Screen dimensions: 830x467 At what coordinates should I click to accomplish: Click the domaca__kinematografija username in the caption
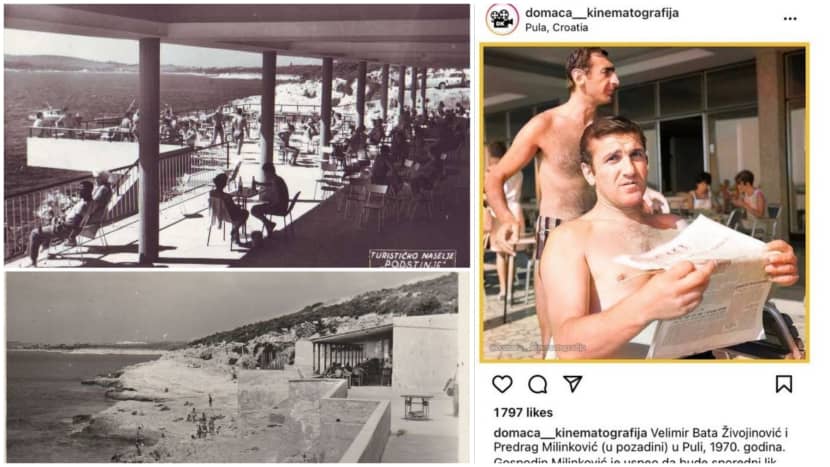tap(570, 433)
